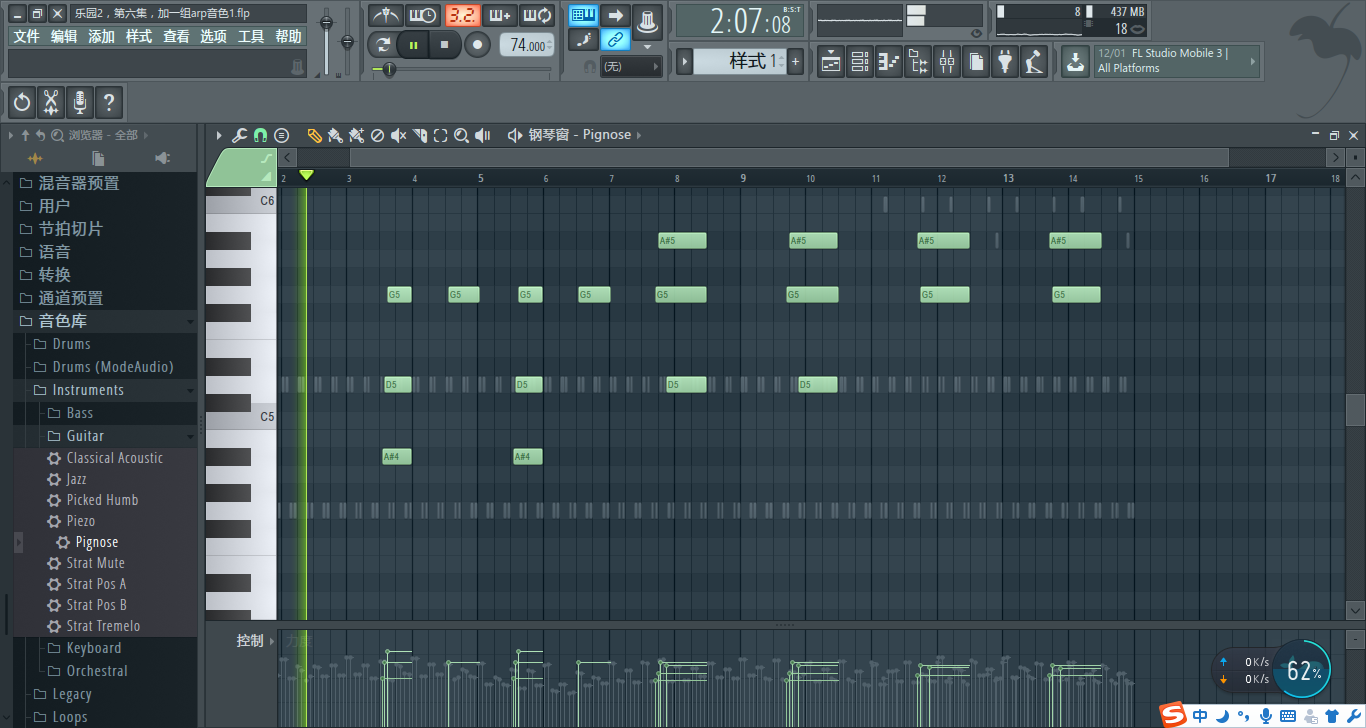Open the 编辑 menu
Screen dimensions: 1366x728
(64, 36)
